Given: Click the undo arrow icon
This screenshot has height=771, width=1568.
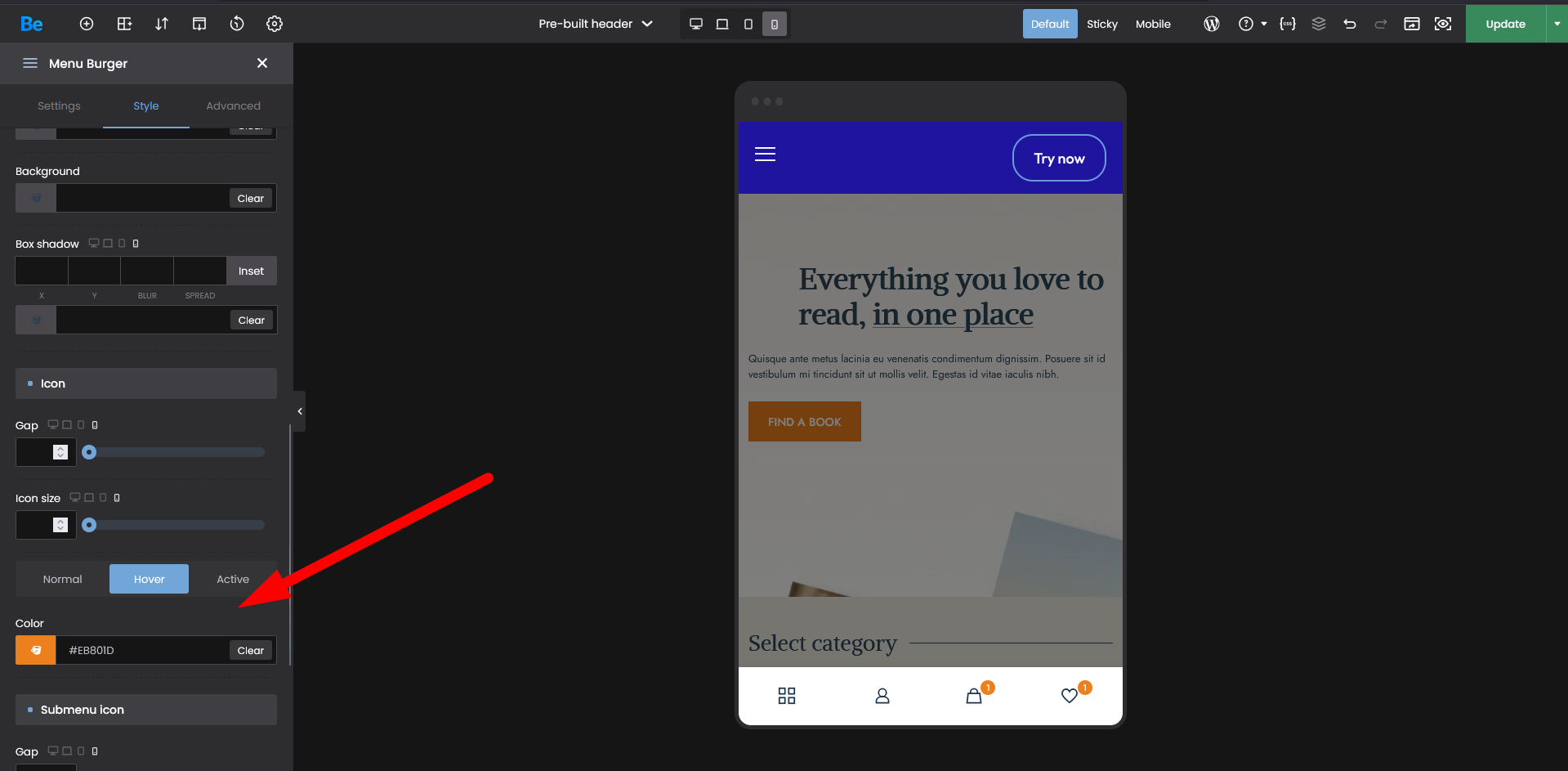Looking at the screenshot, I should coord(1350,24).
